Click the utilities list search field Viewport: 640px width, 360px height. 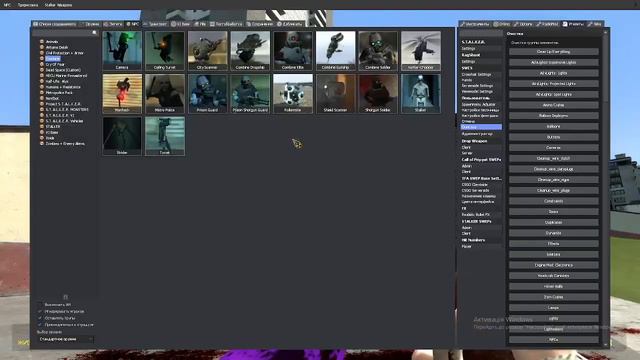coord(481,33)
